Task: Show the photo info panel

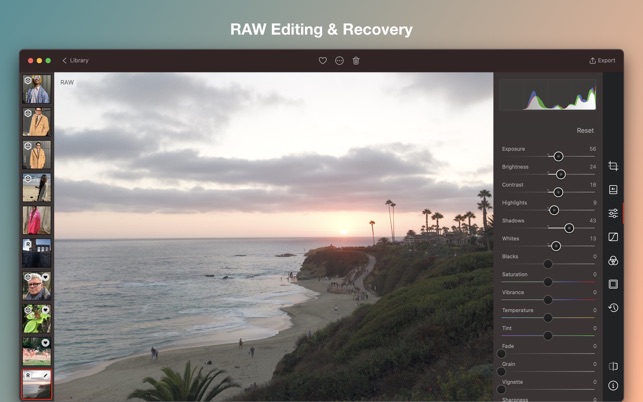Action: [613, 385]
